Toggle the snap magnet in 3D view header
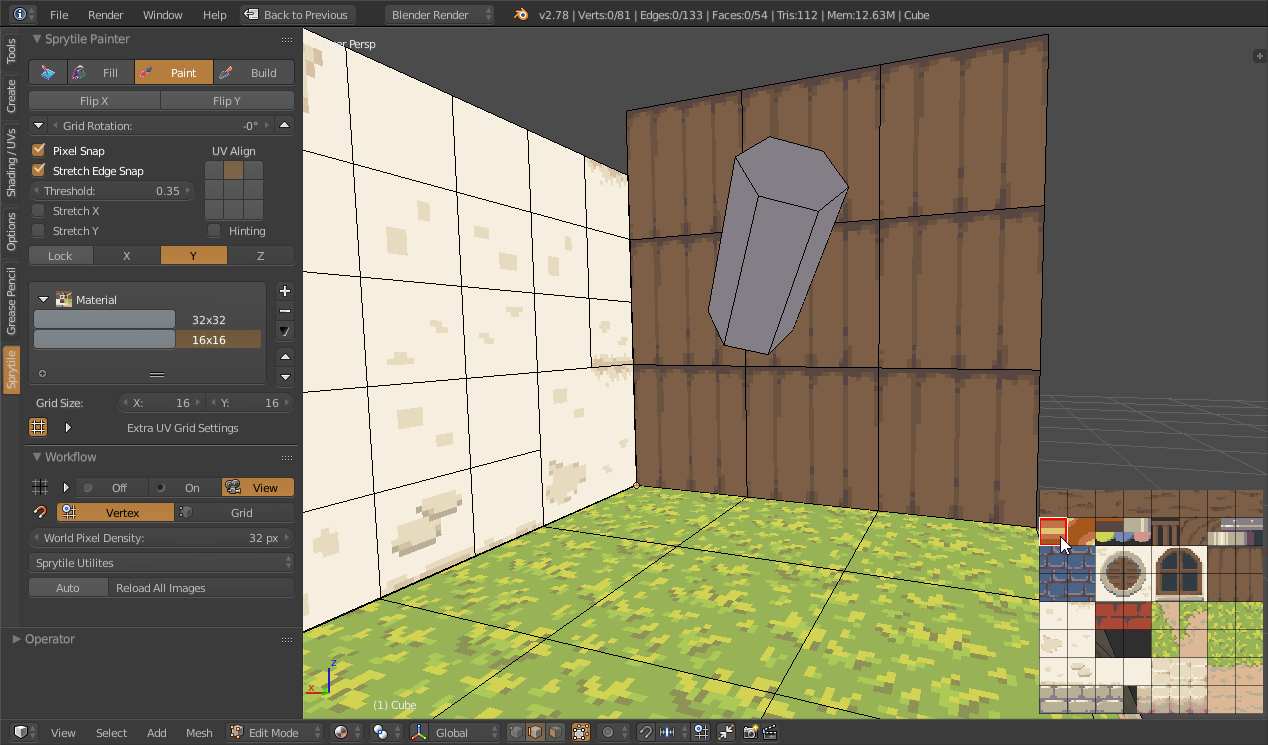The width and height of the screenshot is (1268, 745). 646,732
